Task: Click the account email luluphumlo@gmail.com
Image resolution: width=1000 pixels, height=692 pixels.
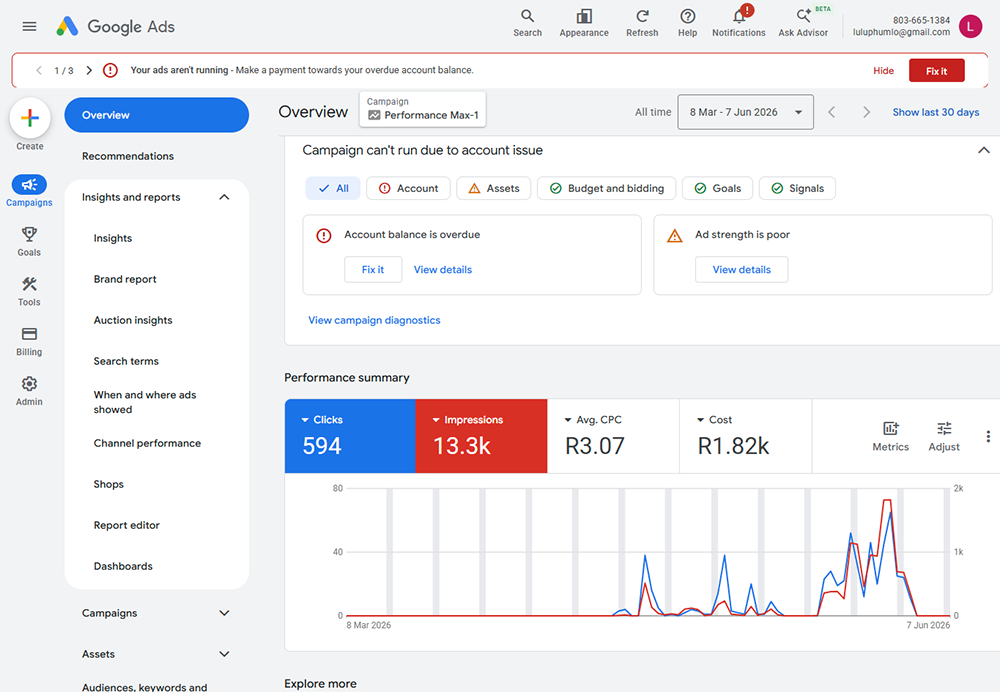Action: coord(901,32)
